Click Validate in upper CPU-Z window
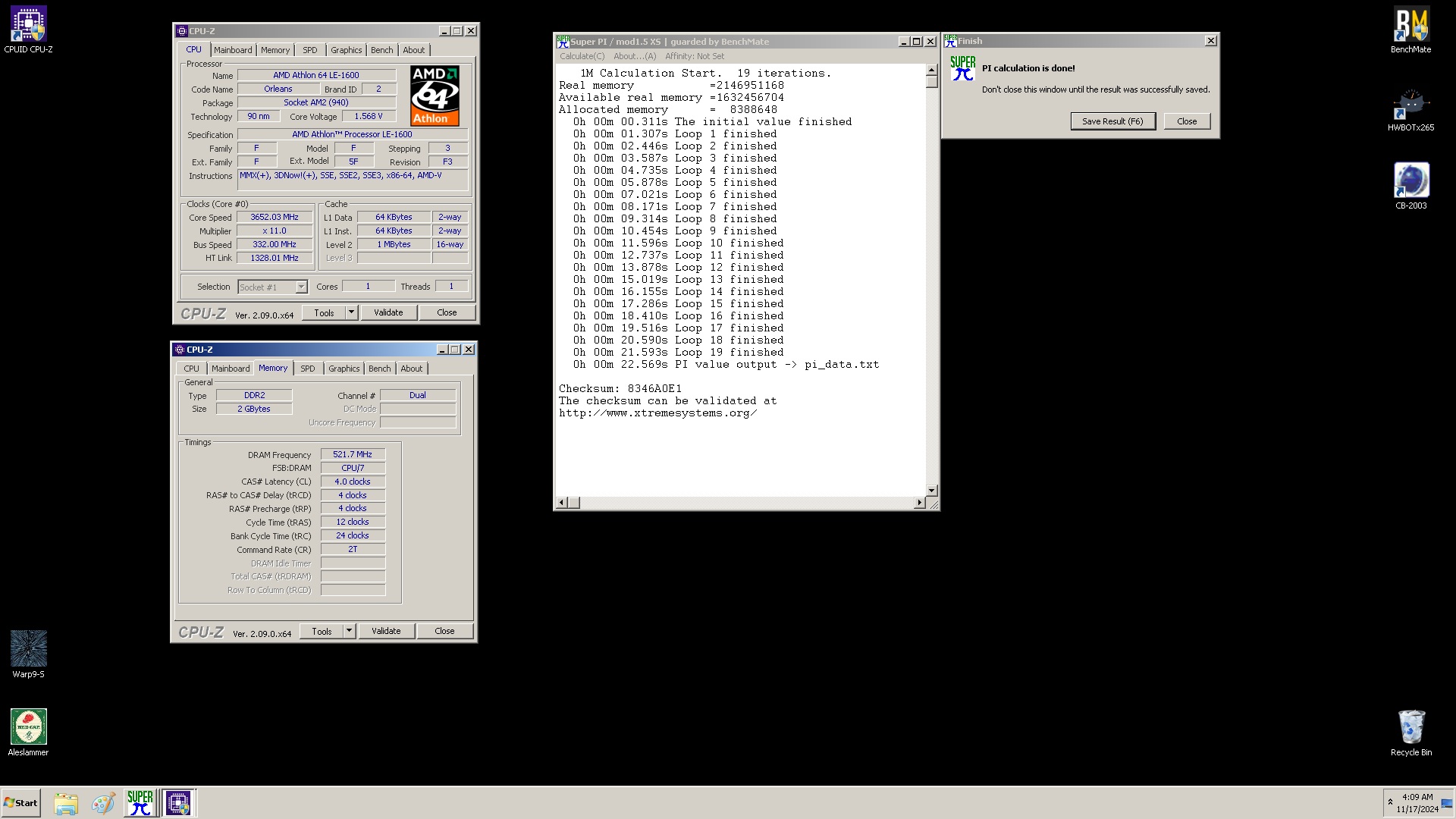Viewport: 1456px width, 819px height. pos(388,312)
